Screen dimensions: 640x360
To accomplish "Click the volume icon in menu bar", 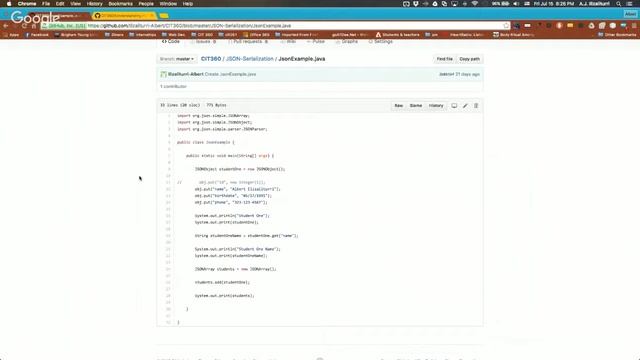I will click(516, 4).
